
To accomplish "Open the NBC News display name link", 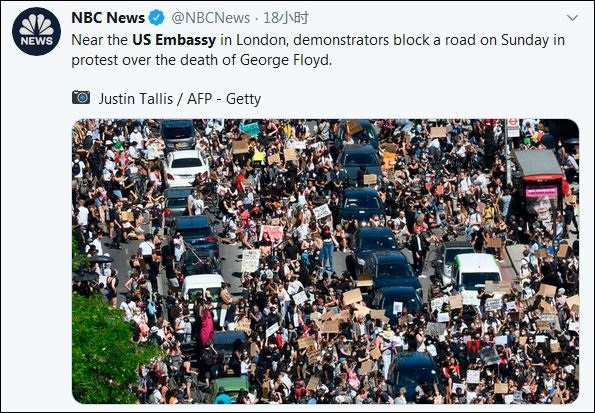I will pos(108,18).
